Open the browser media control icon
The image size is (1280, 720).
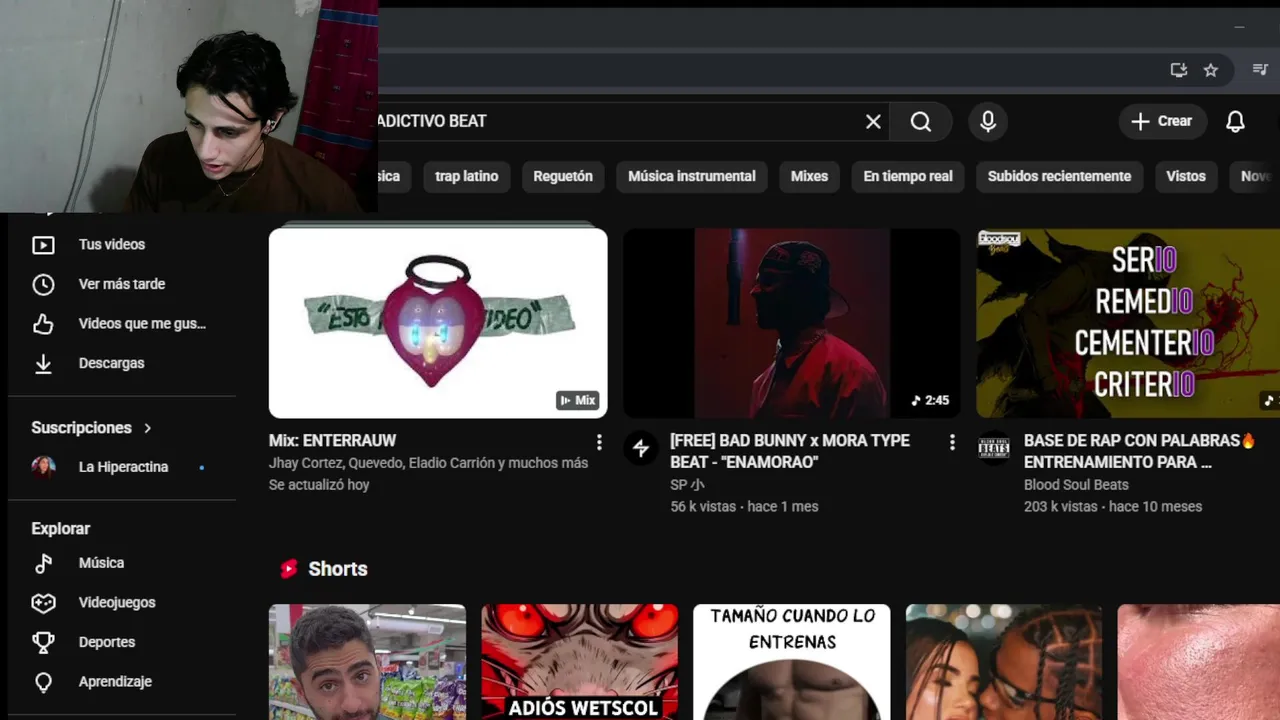1260,70
